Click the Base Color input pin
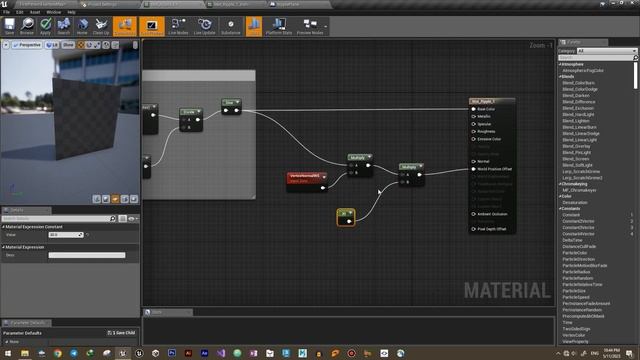 coord(473,109)
